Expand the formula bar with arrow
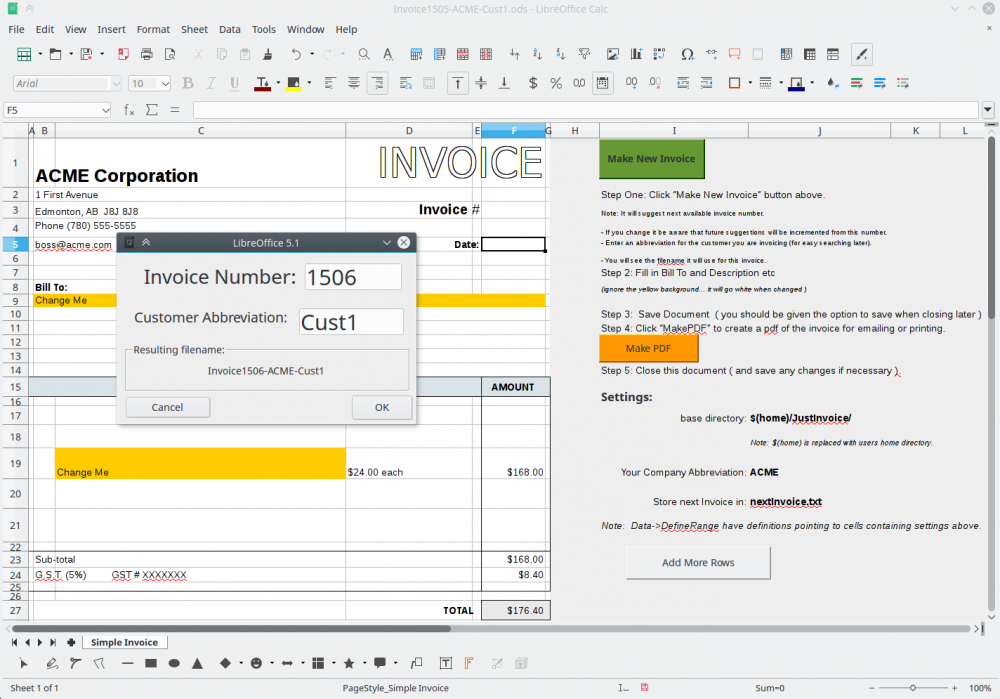 pos(988,110)
